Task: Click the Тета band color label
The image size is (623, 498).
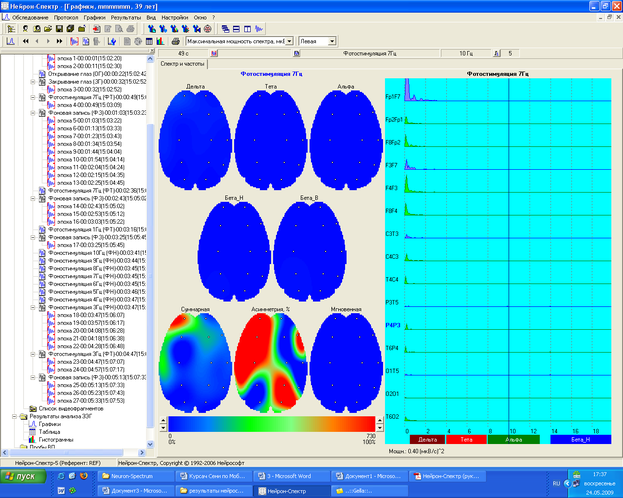Action: 466,440
